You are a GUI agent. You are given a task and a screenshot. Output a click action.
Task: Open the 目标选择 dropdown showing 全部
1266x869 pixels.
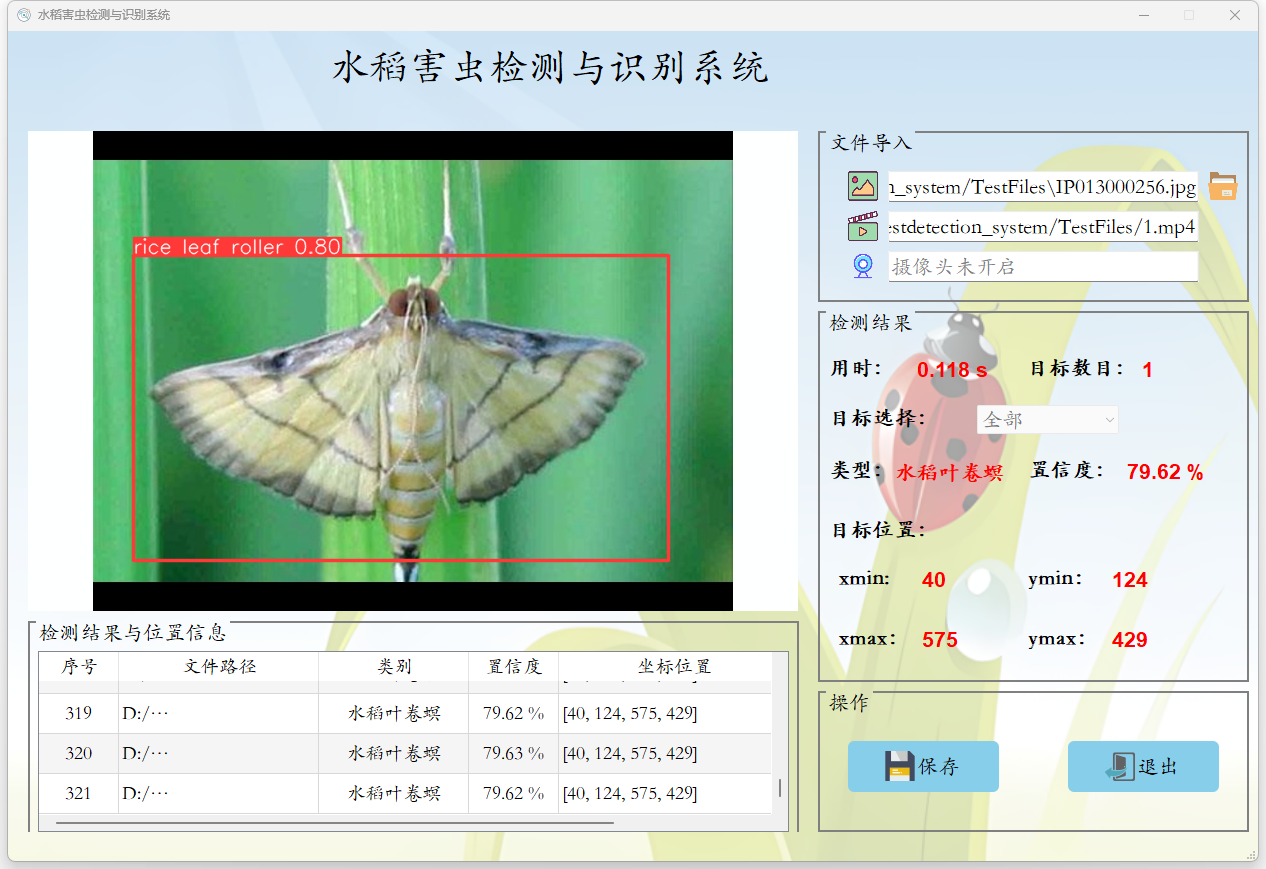pyautogui.click(x=1047, y=420)
